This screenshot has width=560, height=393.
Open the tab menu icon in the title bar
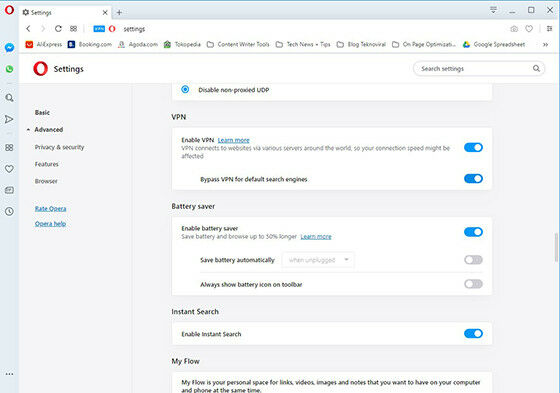point(493,10)
